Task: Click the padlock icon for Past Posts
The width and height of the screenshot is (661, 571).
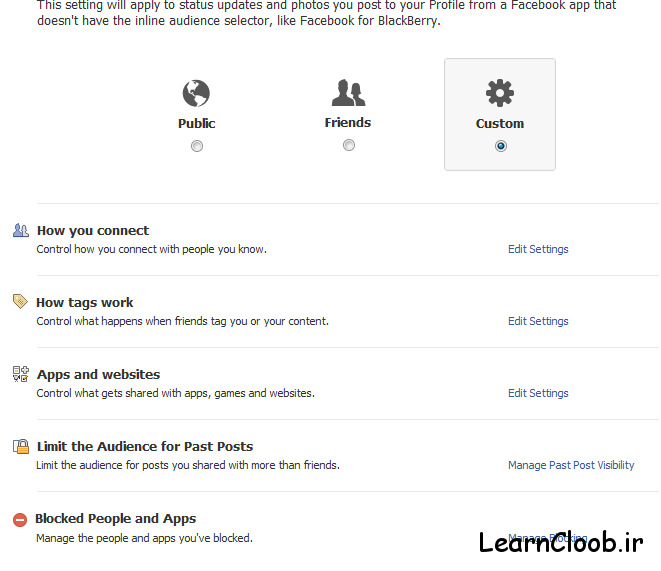Action: tap(21, 446)
